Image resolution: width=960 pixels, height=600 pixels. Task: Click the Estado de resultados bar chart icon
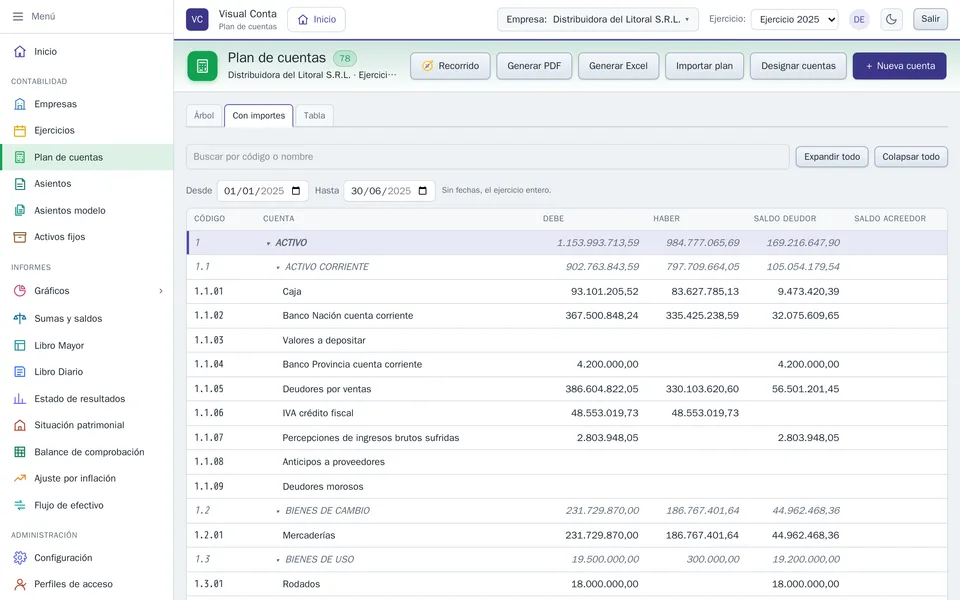[x=20, y=399]
